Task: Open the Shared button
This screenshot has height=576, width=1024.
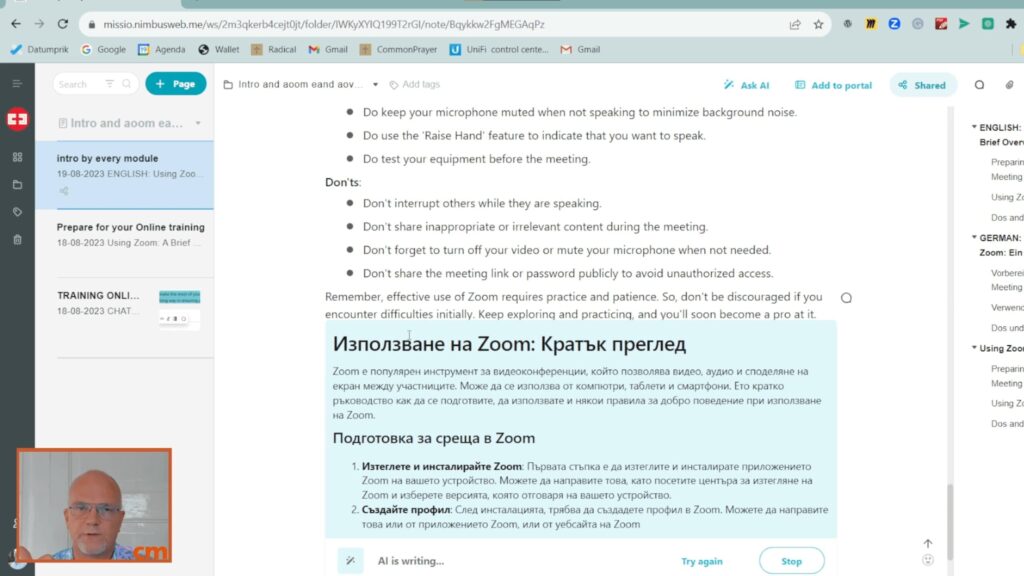Action: tap(922, 85)
